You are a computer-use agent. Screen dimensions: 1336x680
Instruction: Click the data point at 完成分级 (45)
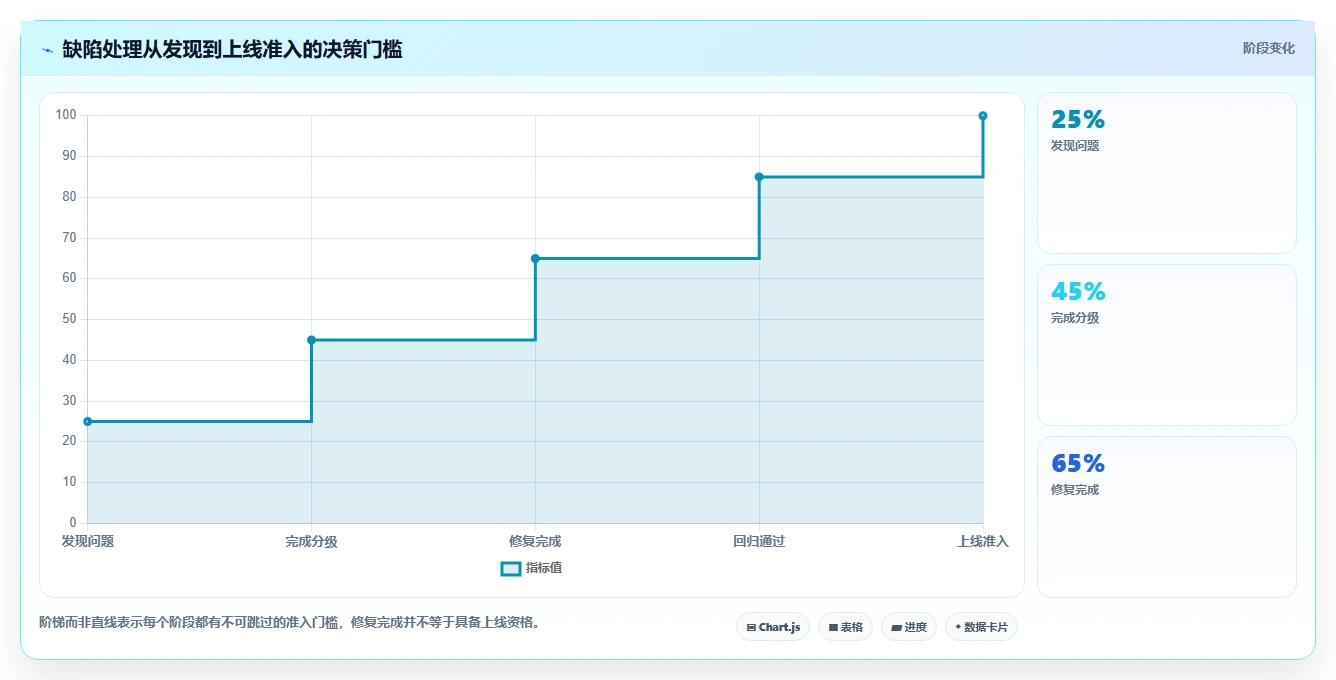pos(311,340)
